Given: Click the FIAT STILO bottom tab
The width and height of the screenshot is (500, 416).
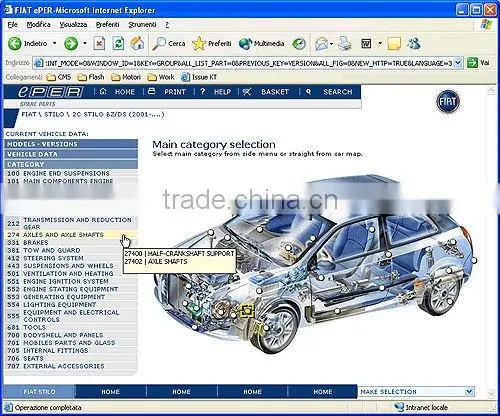Looking at the screenshot, I should pos(39,392).
